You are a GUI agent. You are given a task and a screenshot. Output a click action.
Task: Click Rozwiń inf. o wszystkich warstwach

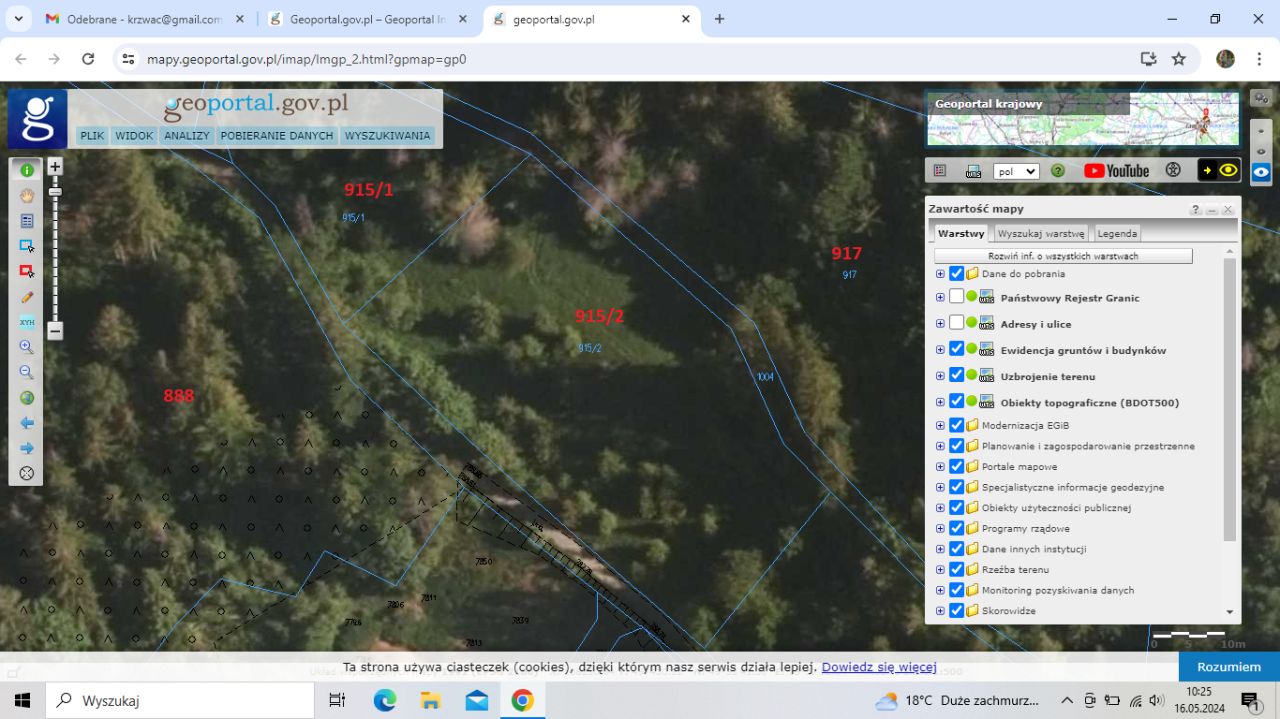click(x=1063, y=256)
